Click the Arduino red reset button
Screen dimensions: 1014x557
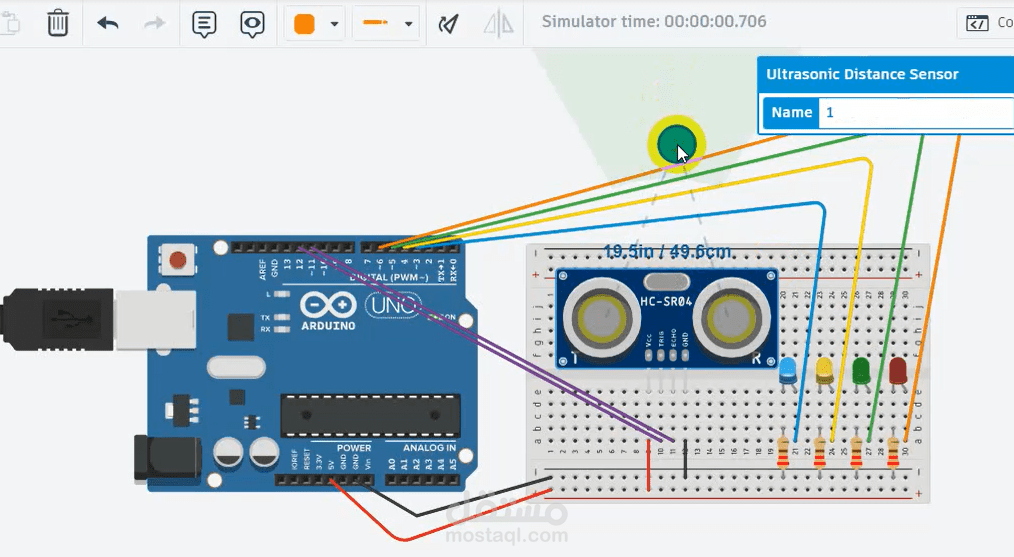177,260
